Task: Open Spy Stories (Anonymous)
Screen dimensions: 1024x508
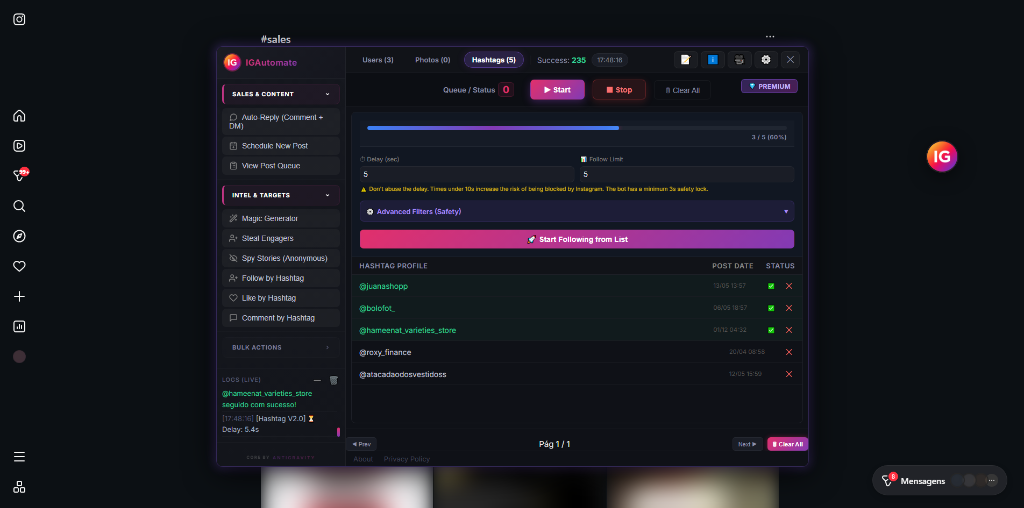Action: point(281,258)
